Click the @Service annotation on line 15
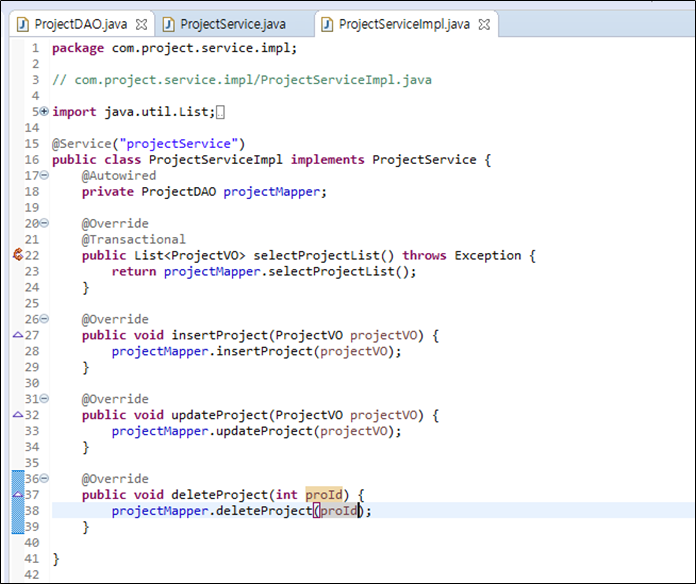696x584 pixels. (148, 144)
